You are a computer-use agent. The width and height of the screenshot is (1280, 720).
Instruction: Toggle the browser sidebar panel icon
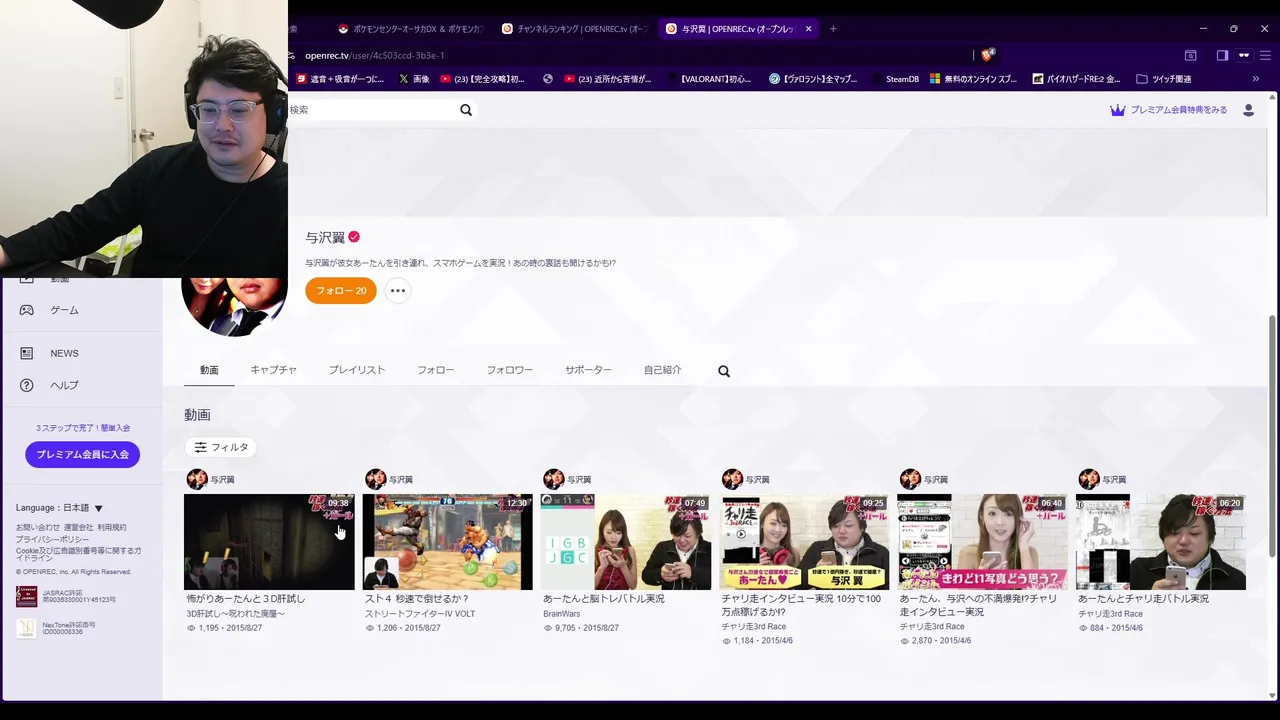coord(1222,55)
